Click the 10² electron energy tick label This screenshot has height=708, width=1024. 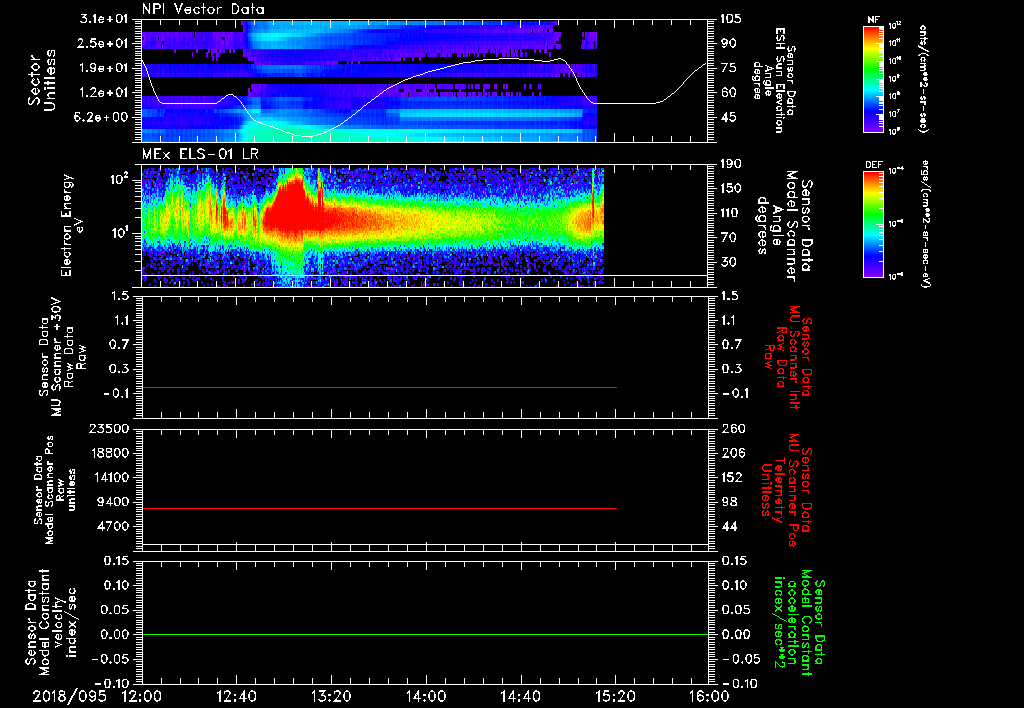pos(121,180)
